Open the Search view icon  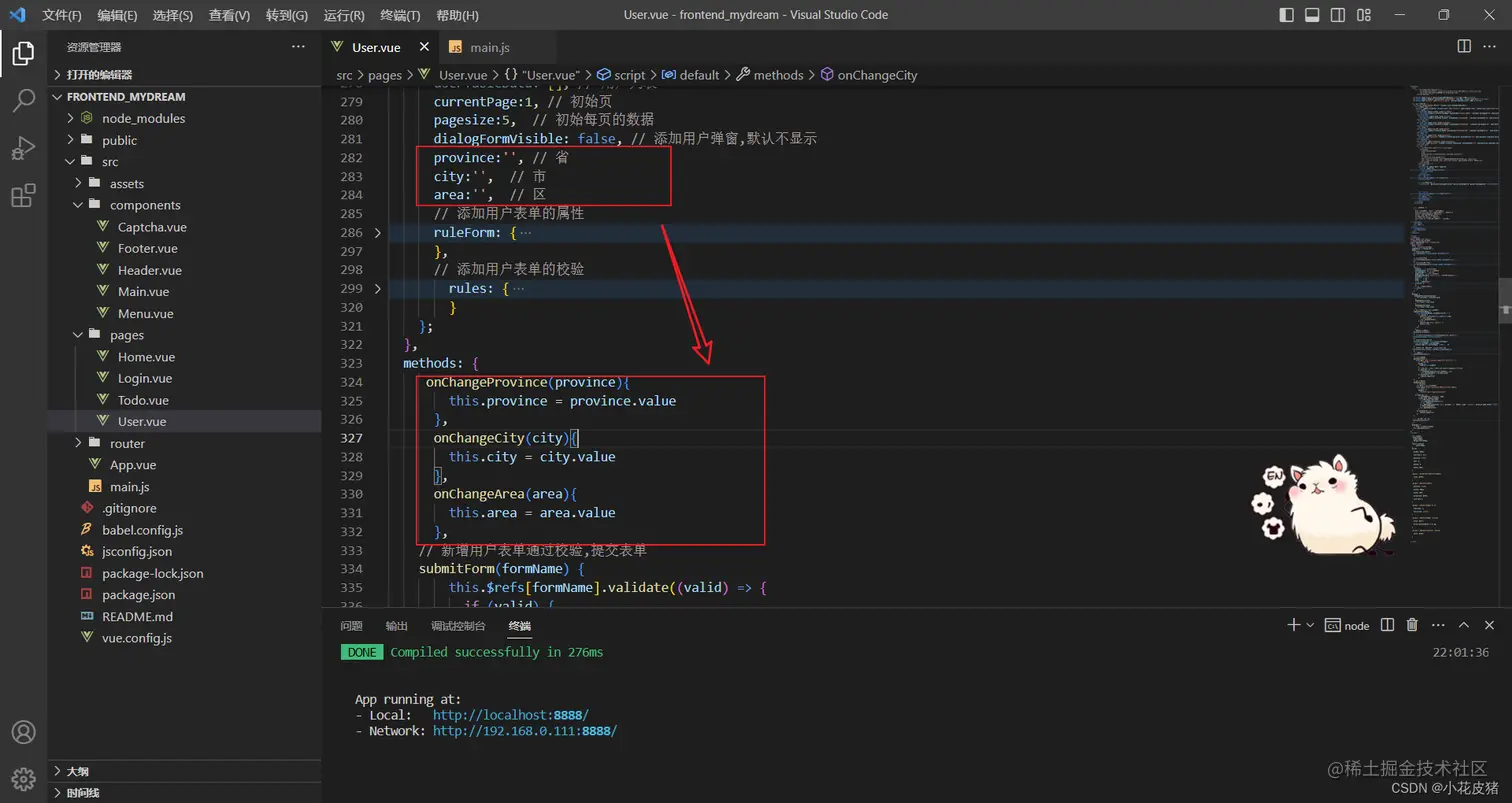(x=23, y=100)
